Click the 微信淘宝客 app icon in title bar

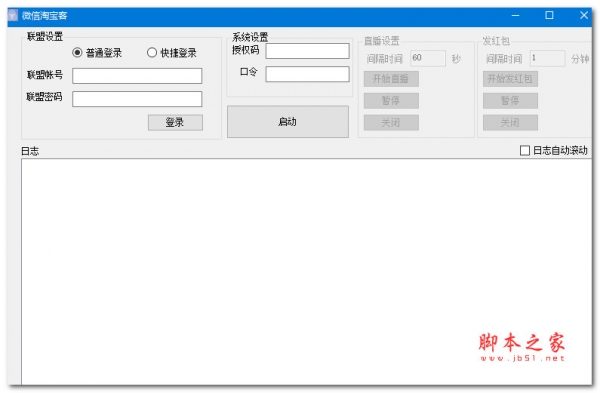(x=13, y=16)
